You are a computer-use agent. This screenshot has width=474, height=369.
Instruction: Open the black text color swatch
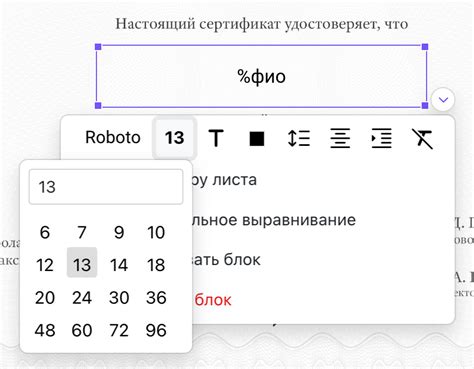coord(257,138)
